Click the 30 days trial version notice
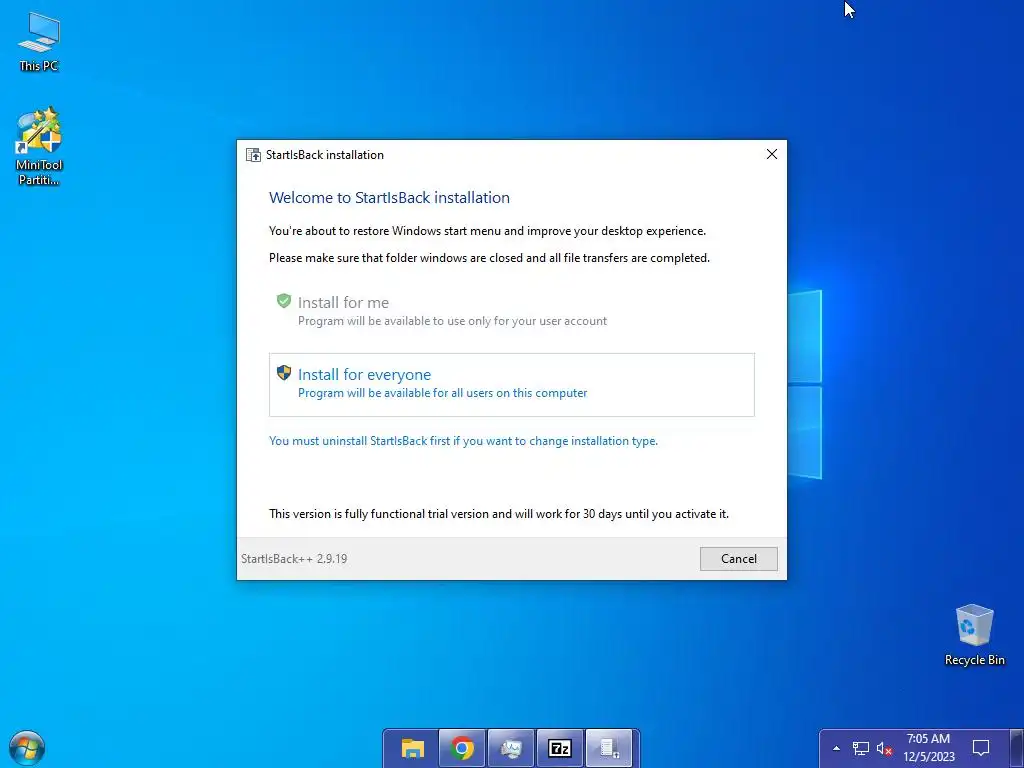The width and height of the screenshot is (1024, 768). tap(498, 514)
